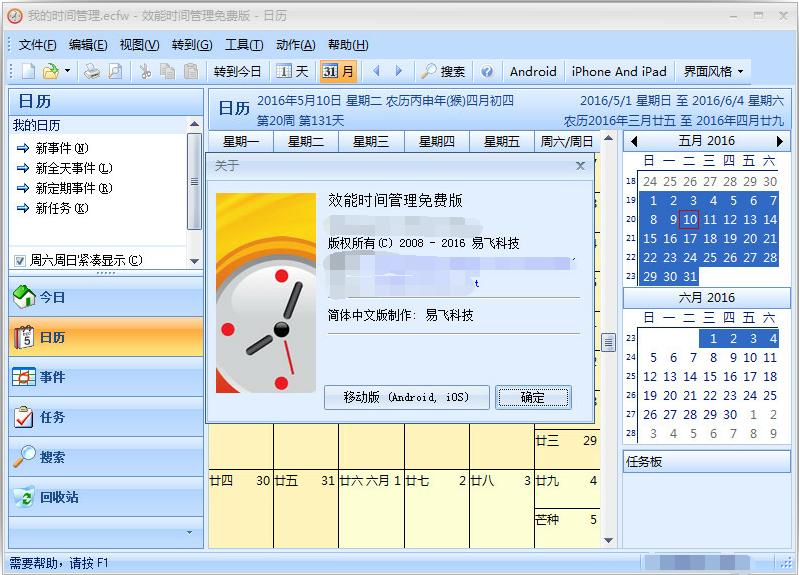Click the 移动版 (Android, iOS) button
The width and height of the screenshot is (799, 575).
[406, 397]
